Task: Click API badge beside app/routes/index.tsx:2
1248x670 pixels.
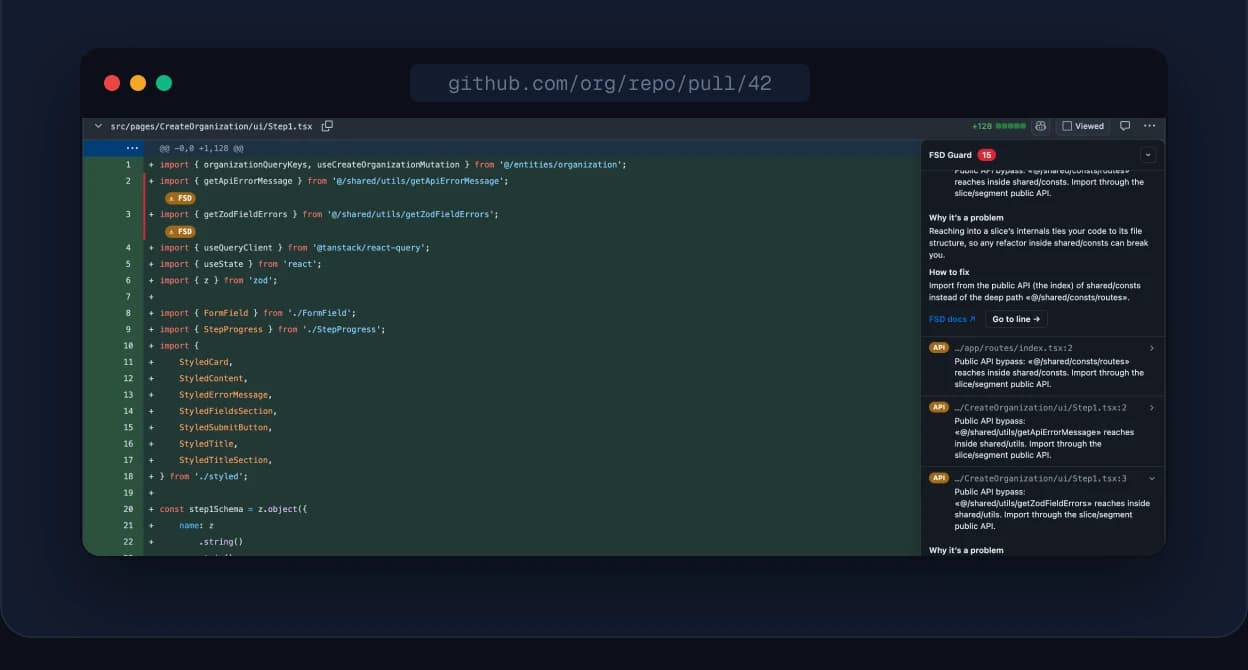Action: pos(939,348)
